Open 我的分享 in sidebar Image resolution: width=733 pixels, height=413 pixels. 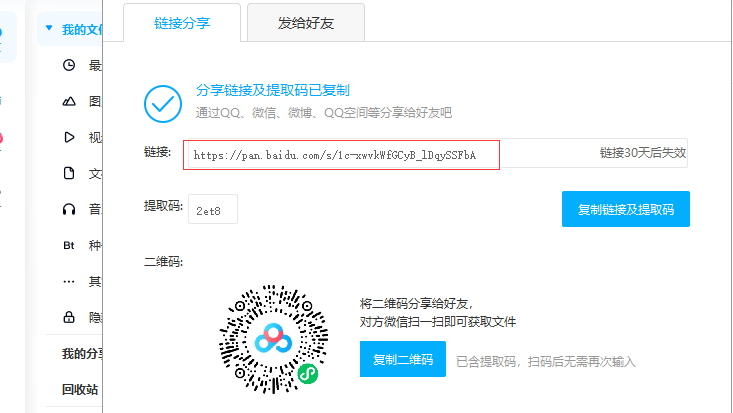click(82, 354)
